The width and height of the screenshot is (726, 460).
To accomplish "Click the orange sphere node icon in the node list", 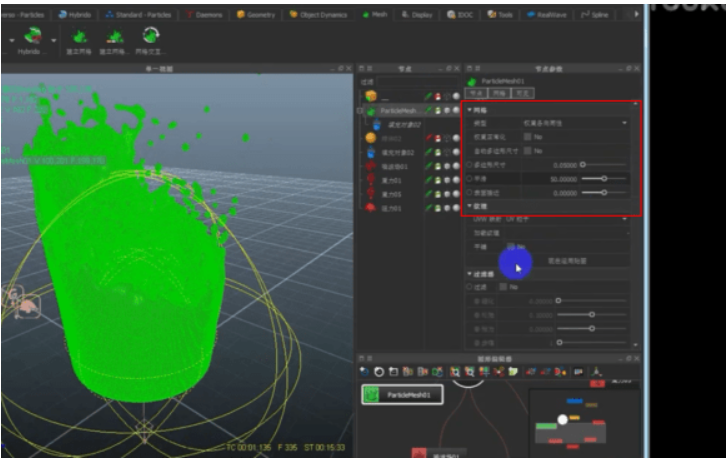I will coord(371,138).
